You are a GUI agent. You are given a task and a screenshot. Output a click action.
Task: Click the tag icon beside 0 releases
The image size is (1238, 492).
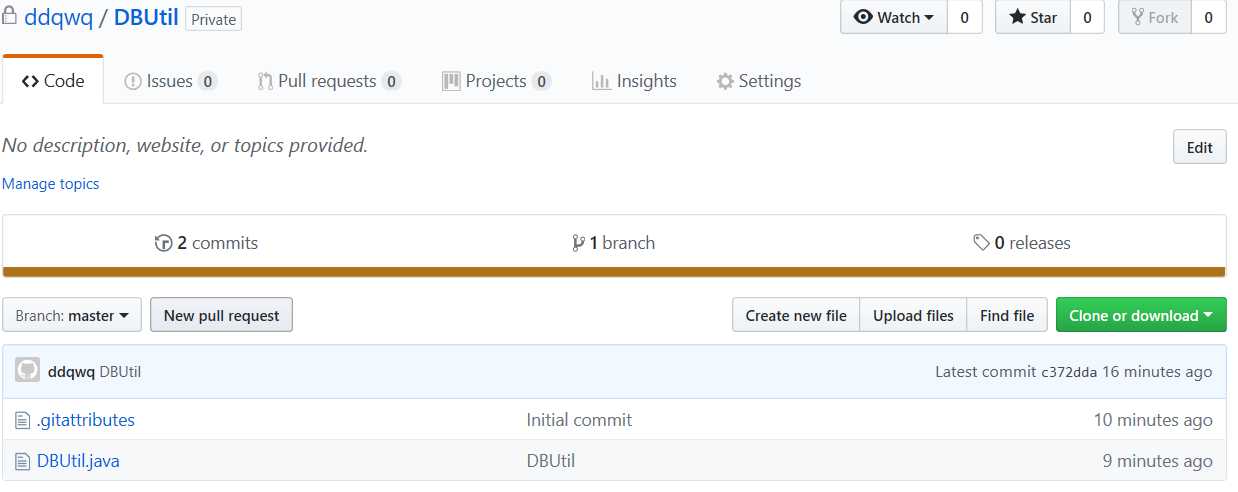981,243
